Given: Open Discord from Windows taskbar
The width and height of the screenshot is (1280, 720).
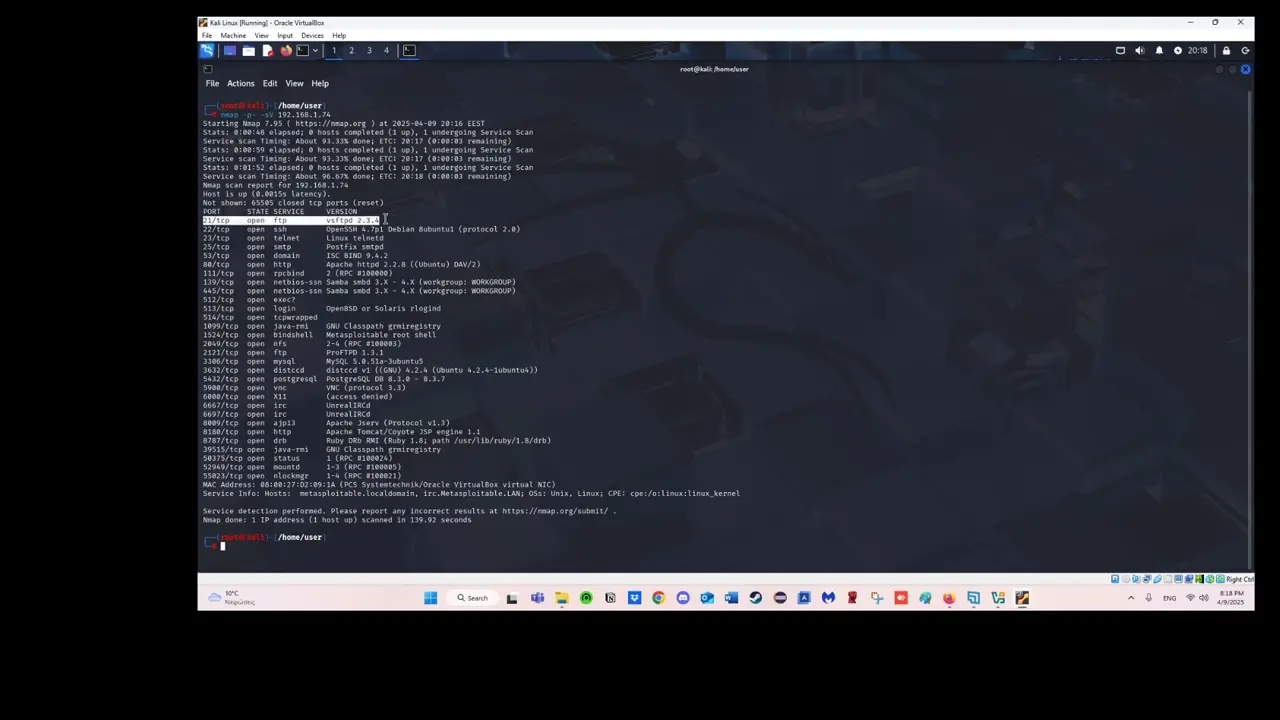Looking at the screenshot, I should 683,598.
